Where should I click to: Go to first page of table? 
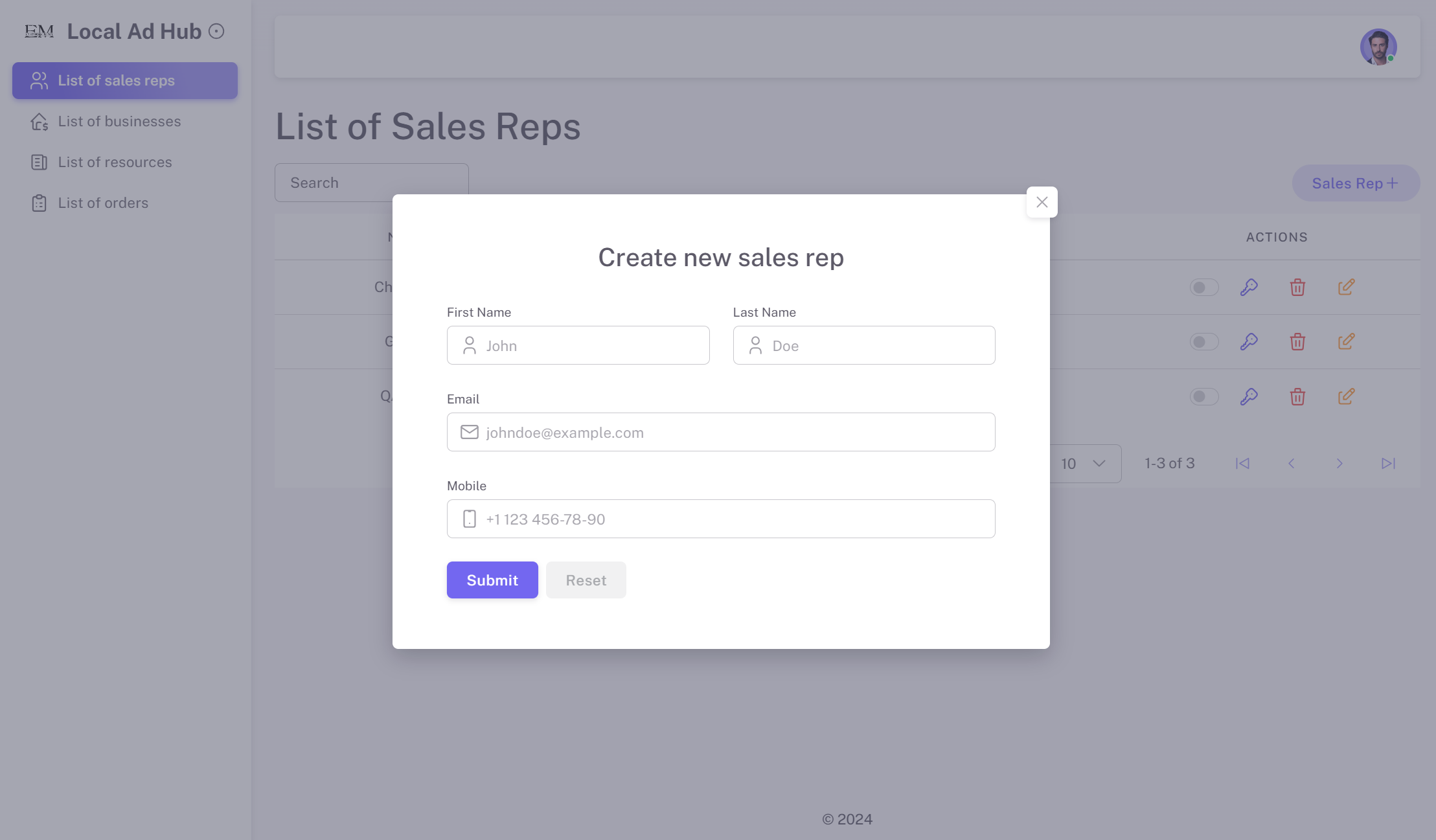click(1242, 463)
